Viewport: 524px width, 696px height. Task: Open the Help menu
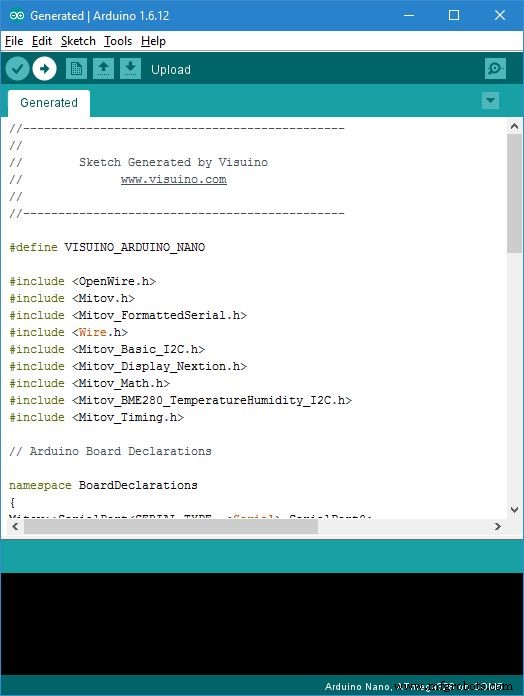[153, 41]
